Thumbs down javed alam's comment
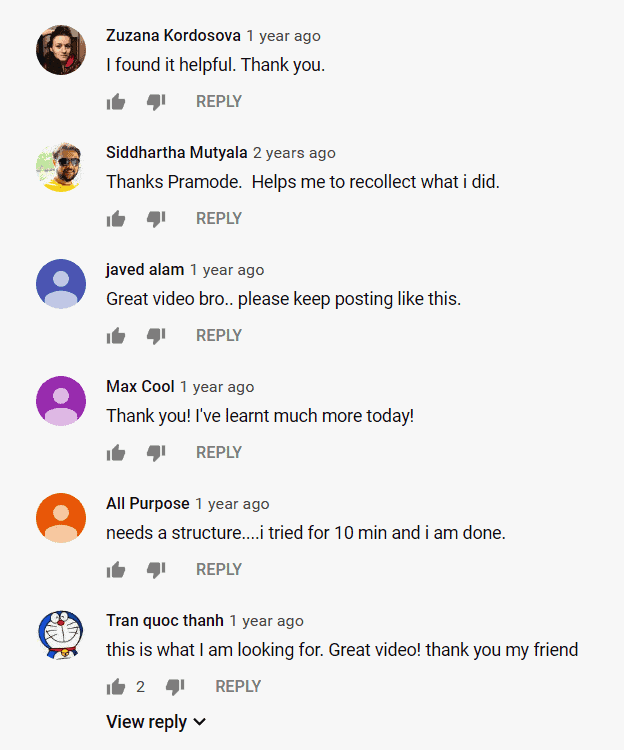The height and width of the screenshot is (750, 624). [x=155, y=336]
